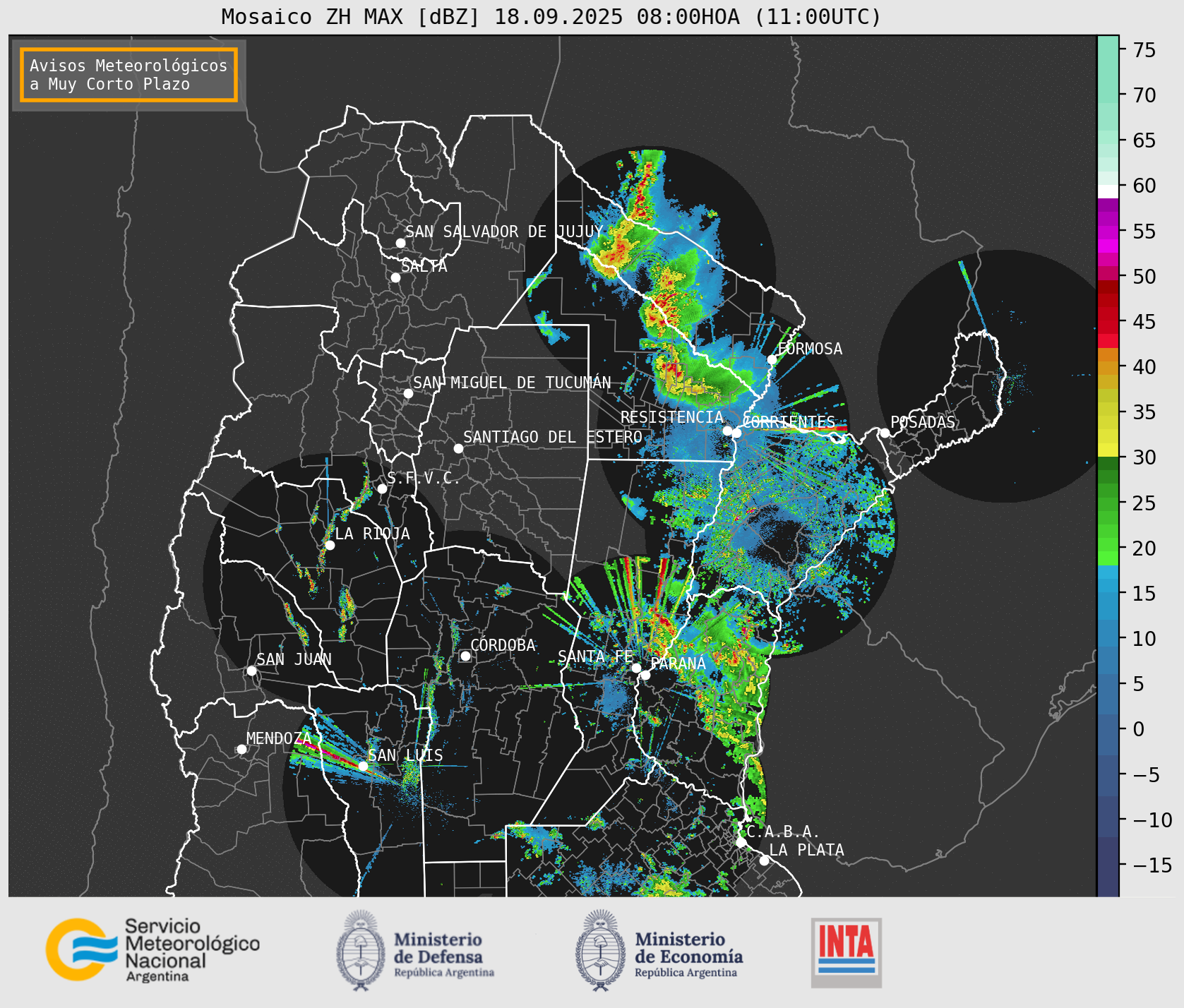Screen dimensions: 1184x1008
Task: Select the Mendoza city marker
Action: click(241, 749)
